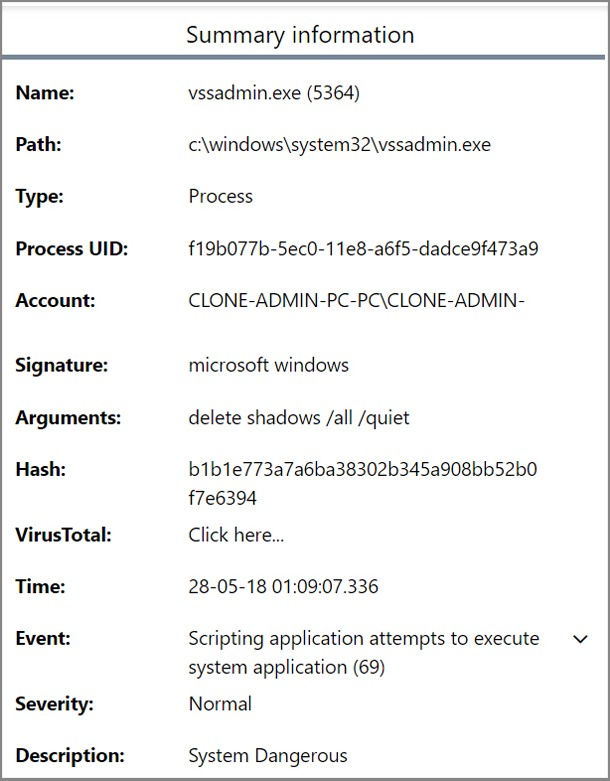This screenshot has width=610, height=781.
Task: Click the time value 28-05-18 01:09:07.336
Action: pos(283,587)
